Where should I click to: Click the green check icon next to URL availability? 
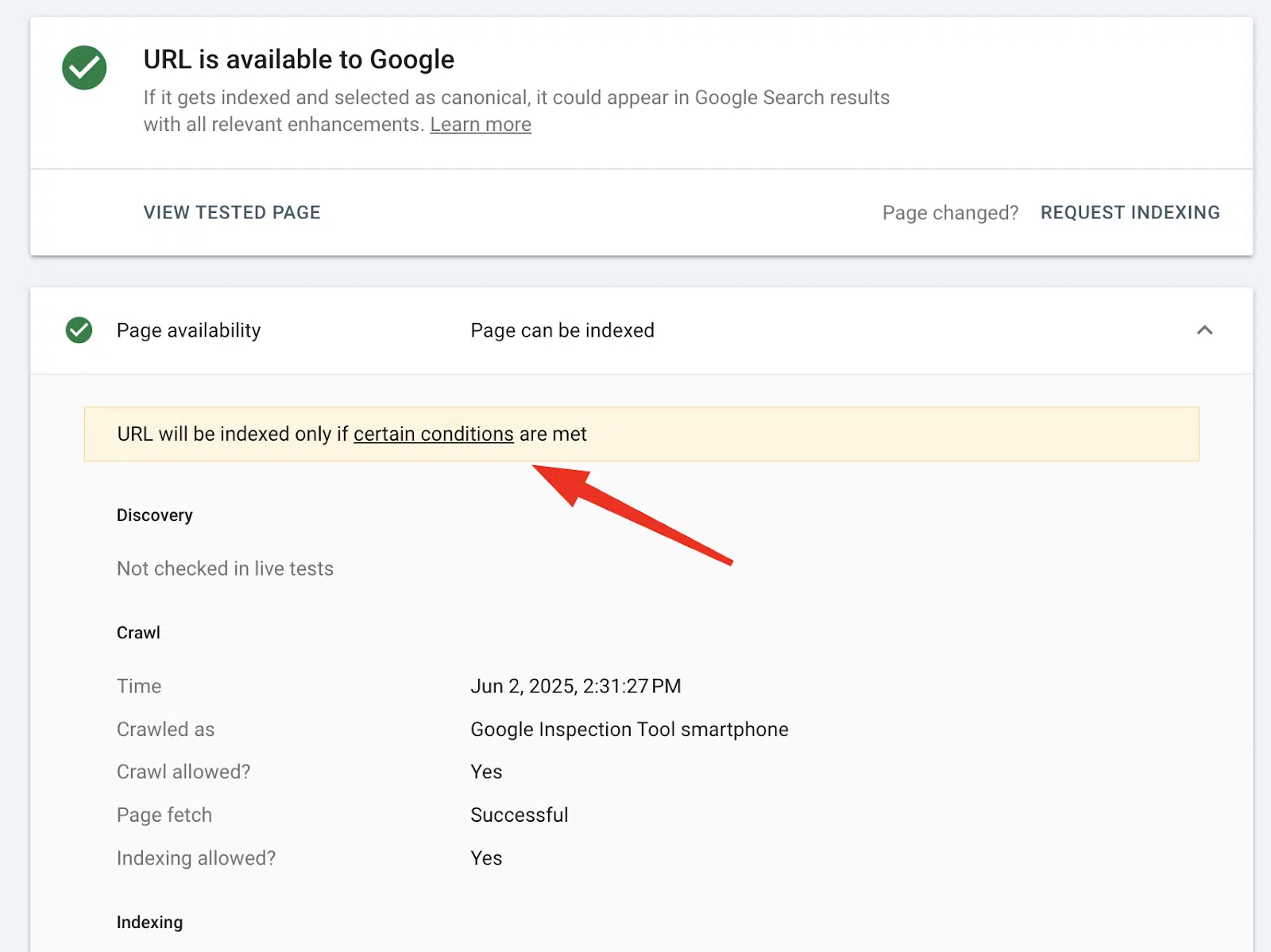pos(83,67)
